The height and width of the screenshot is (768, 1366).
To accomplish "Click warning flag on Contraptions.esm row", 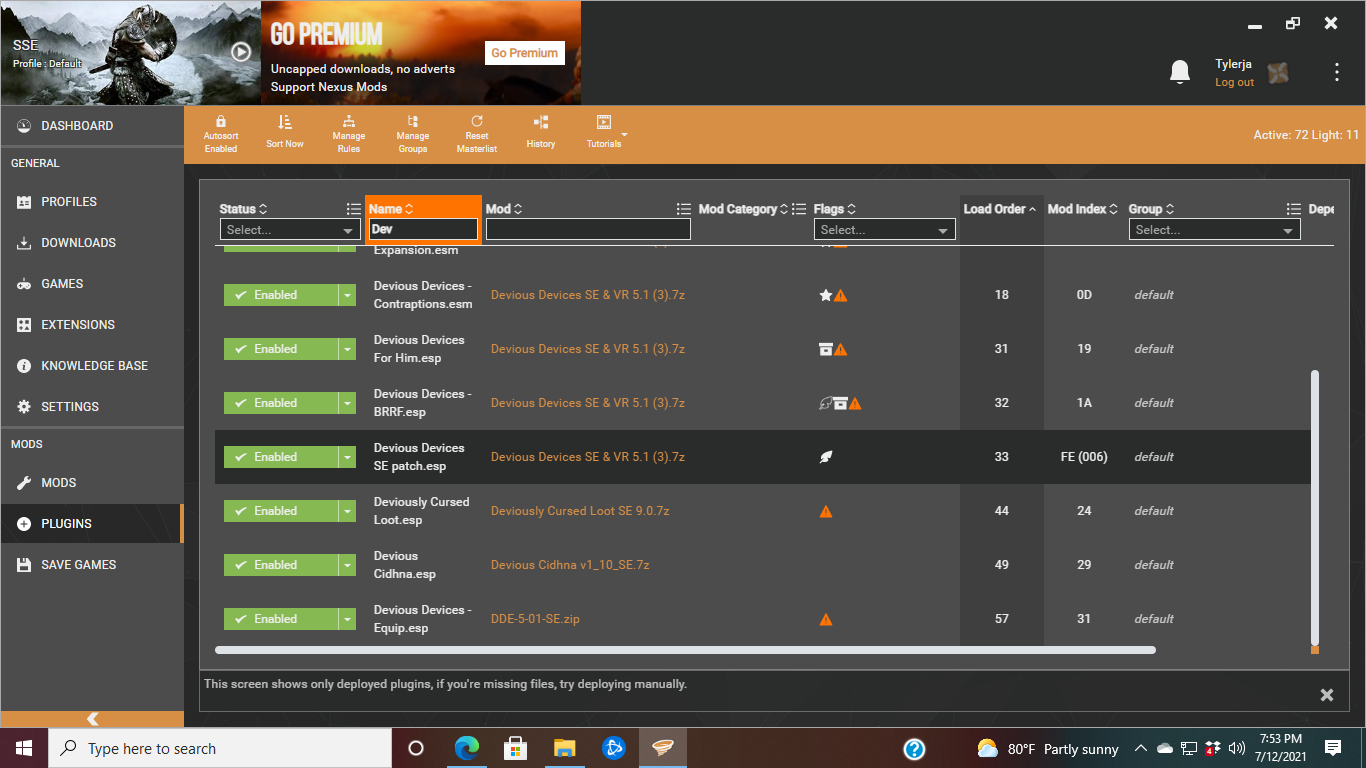I will pos(841,295).
